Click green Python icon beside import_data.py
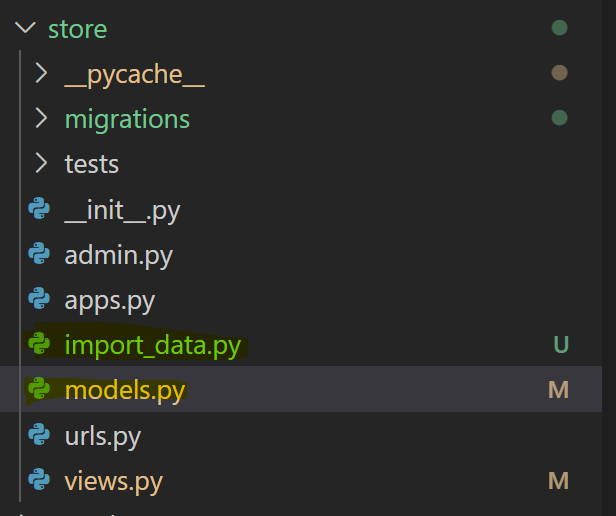 click(40, 345)
